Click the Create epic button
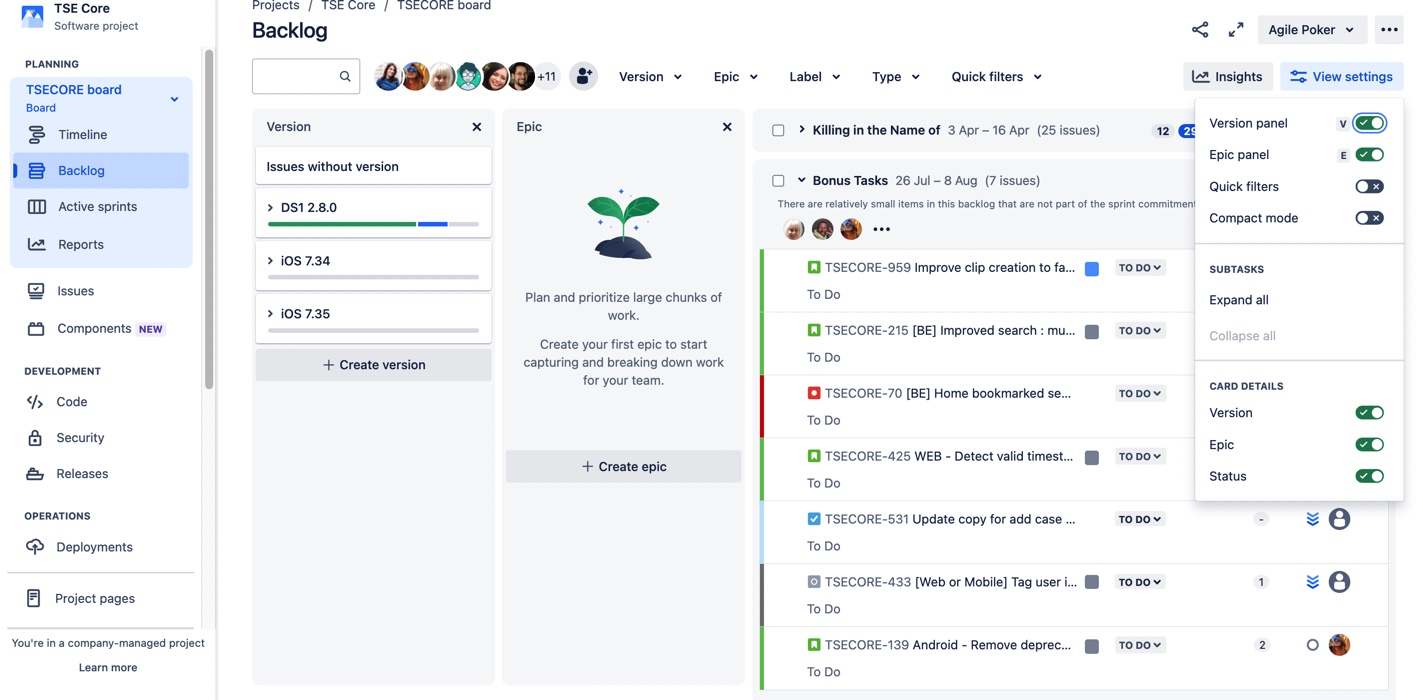This screenshot has height=700, width=1423. point(624,466)
